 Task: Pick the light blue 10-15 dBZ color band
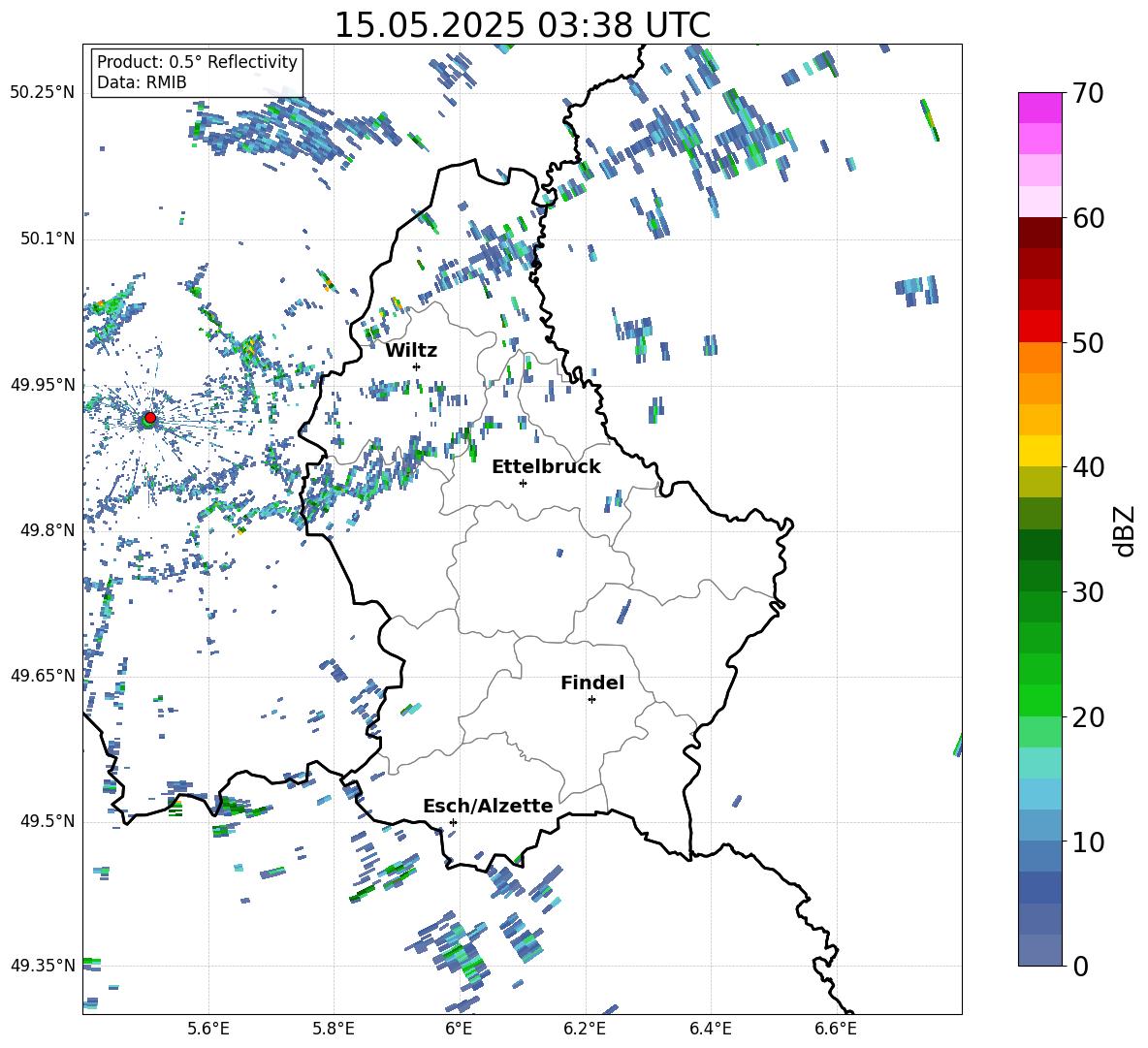[x=1040, y=810]
